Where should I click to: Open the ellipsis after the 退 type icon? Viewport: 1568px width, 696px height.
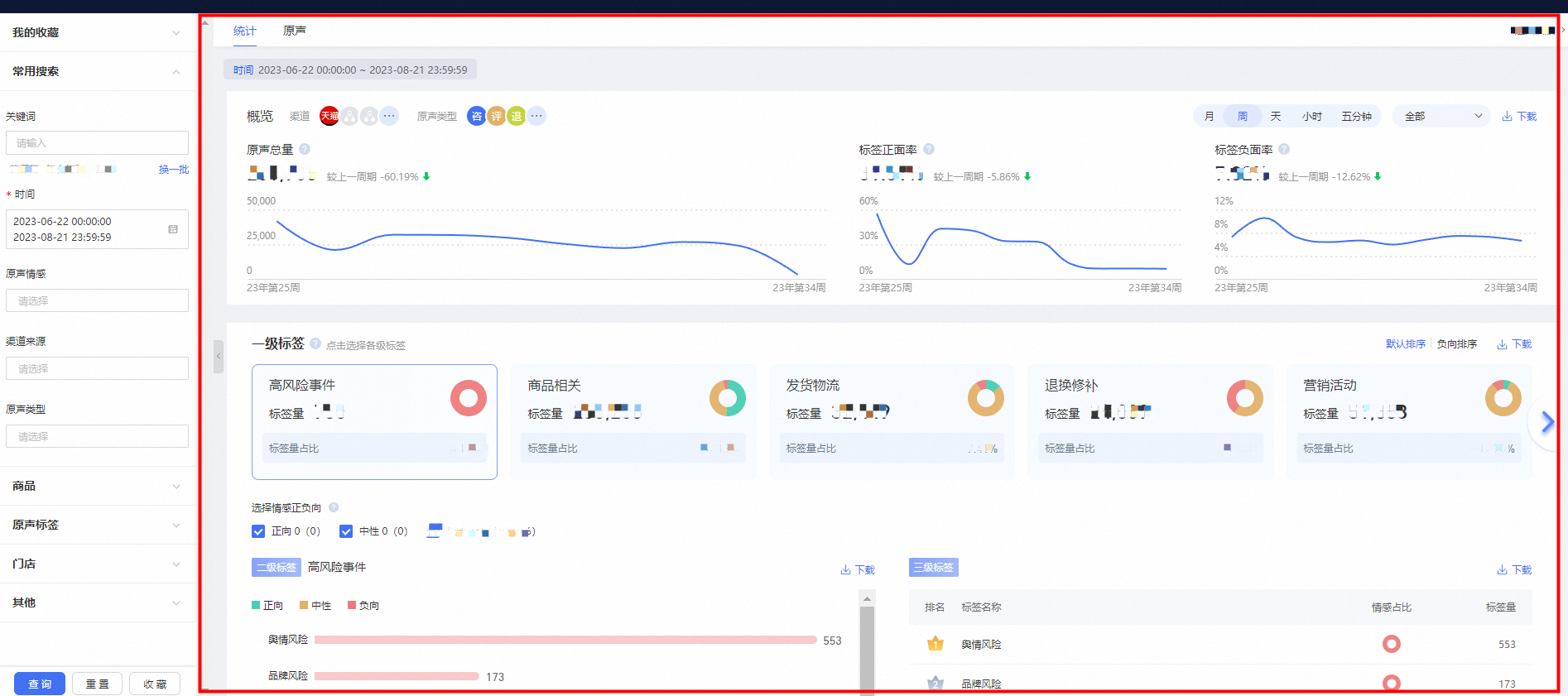536,117
